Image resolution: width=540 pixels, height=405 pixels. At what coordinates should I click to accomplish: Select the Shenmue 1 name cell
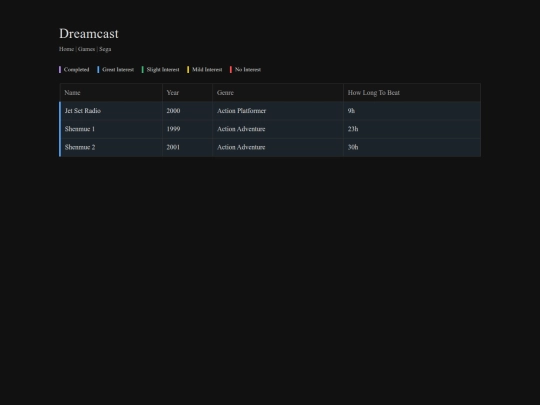pos(111,129)
